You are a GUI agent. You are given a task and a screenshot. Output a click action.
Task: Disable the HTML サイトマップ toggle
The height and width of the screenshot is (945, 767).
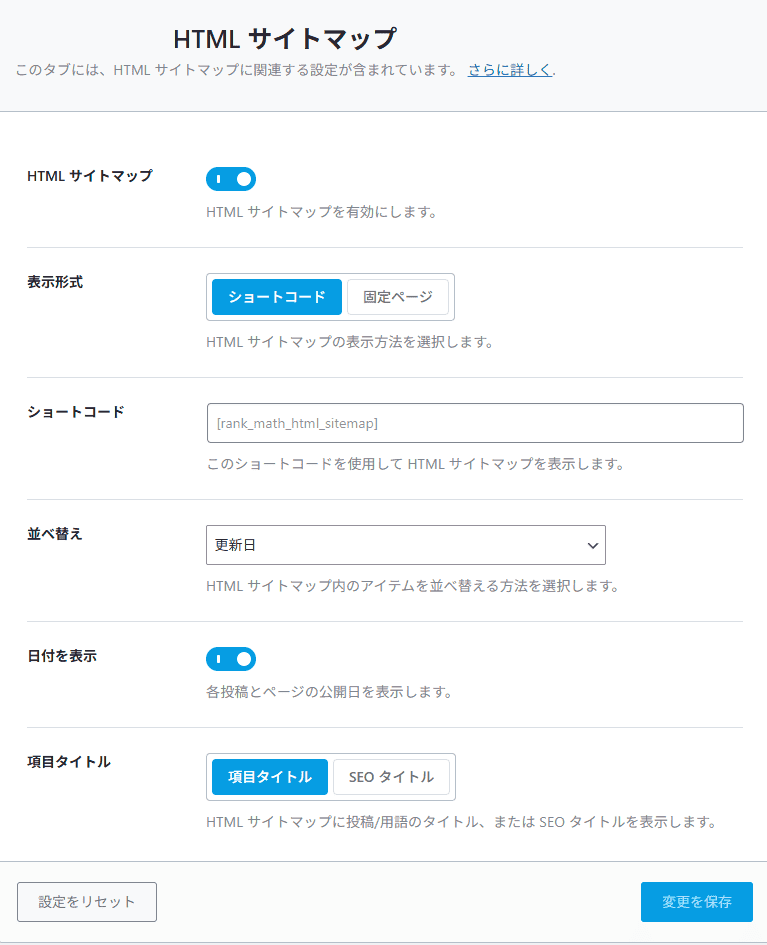(x=231, y=179)
